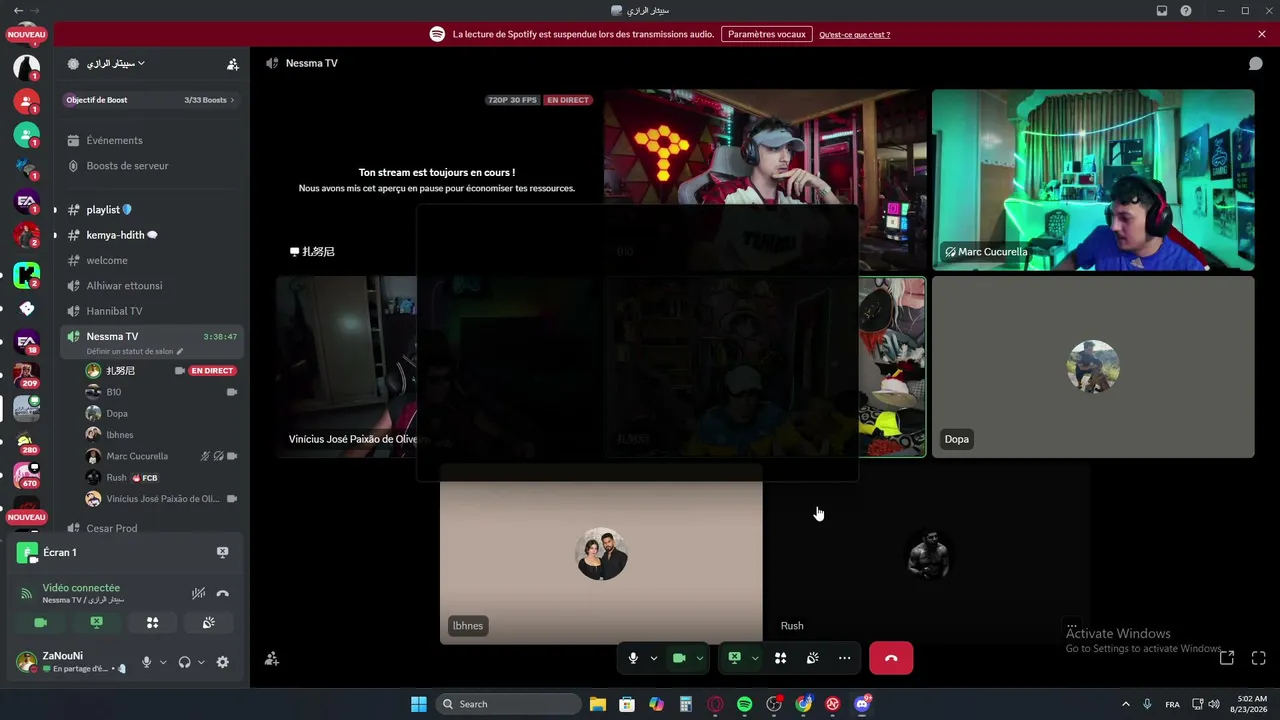Follow the "Qu'est-ce que c'est ?" link

[854, 35]
